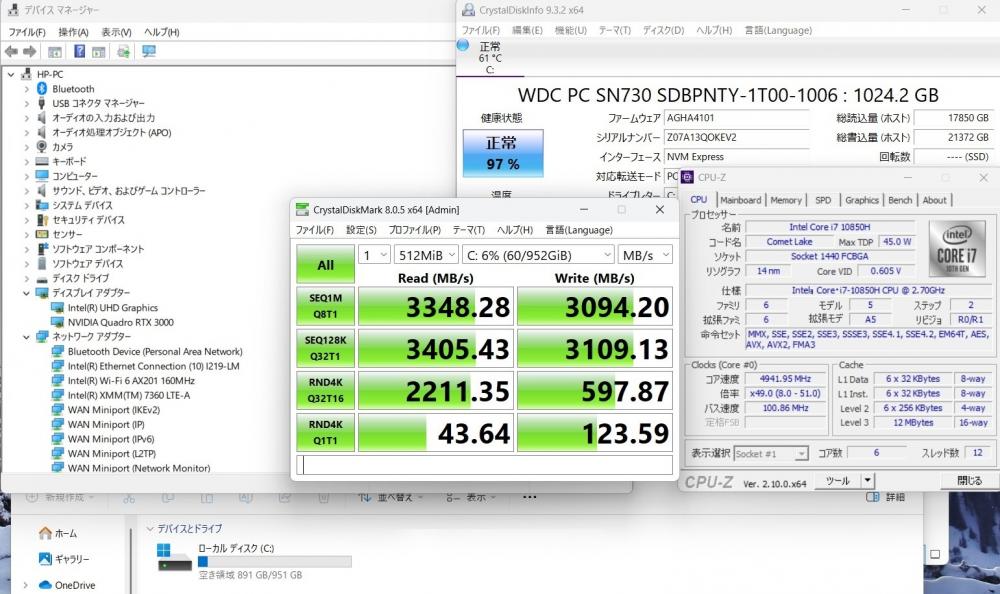This screenshot has height=594, width=1000.
Task: Click the RND4K Q1T1 test button
Action: [x=325, y=433]
